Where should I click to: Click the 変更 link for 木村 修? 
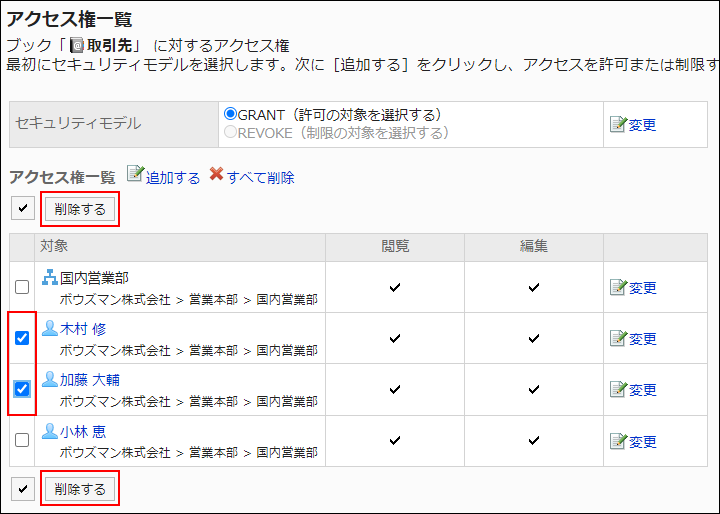click(x=642, y=339)
